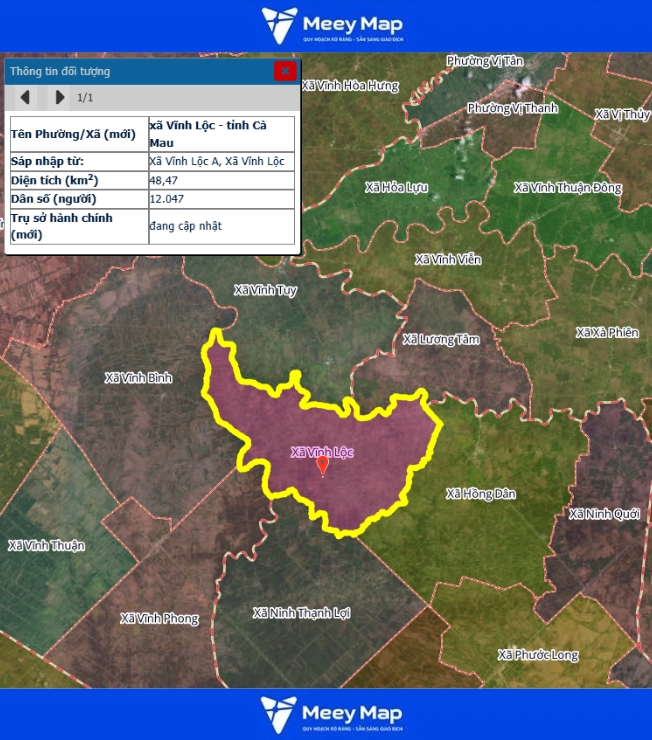Click the Thông tin đối tượng title bar
This screenshot has width=652, height=740.
140,71
